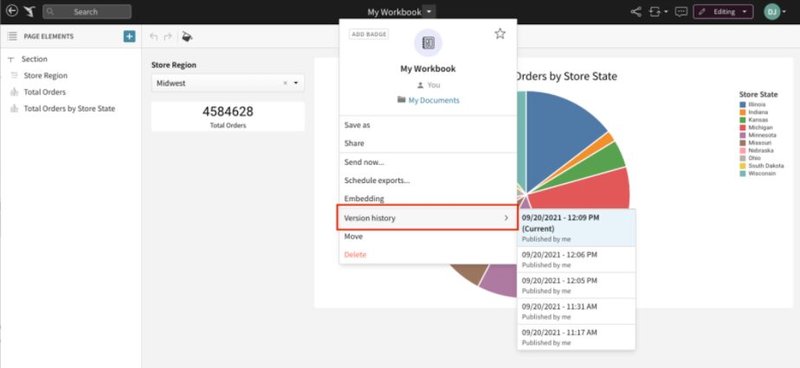Choose Embedding from the menu

428,199
